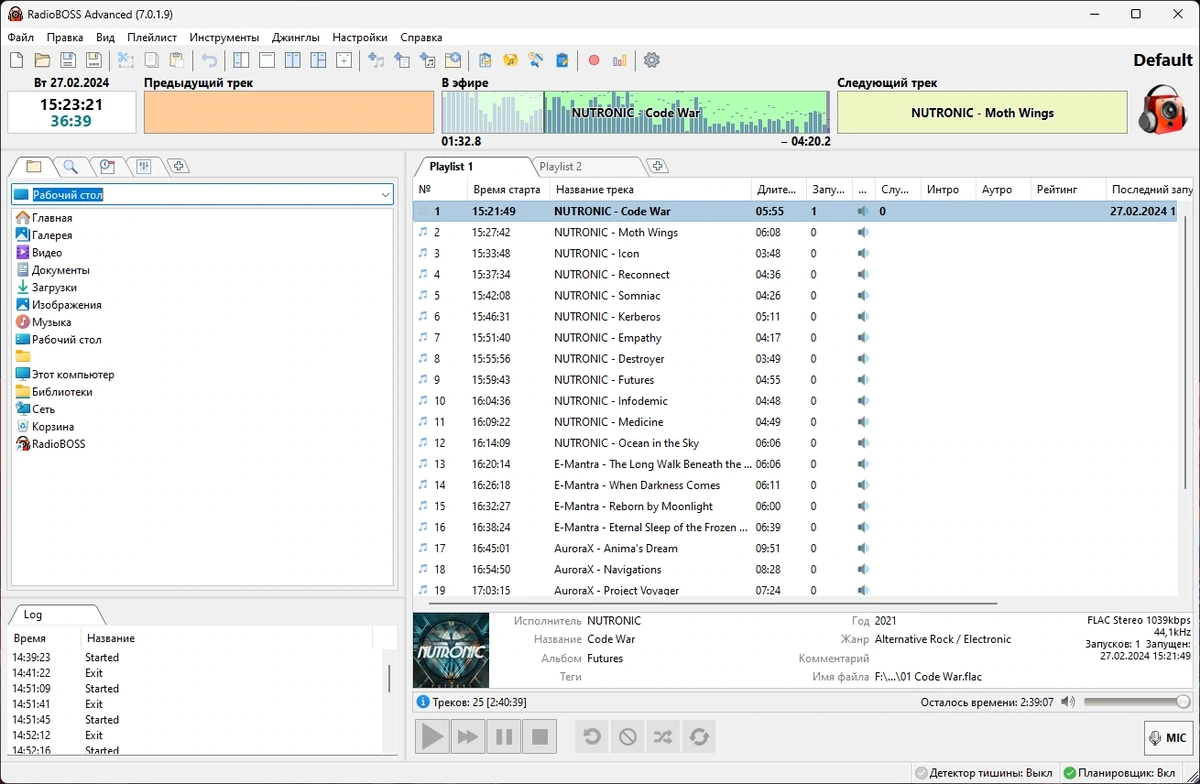
Task: Skip to next track with fast-forward button
Action: click(468, 737)
